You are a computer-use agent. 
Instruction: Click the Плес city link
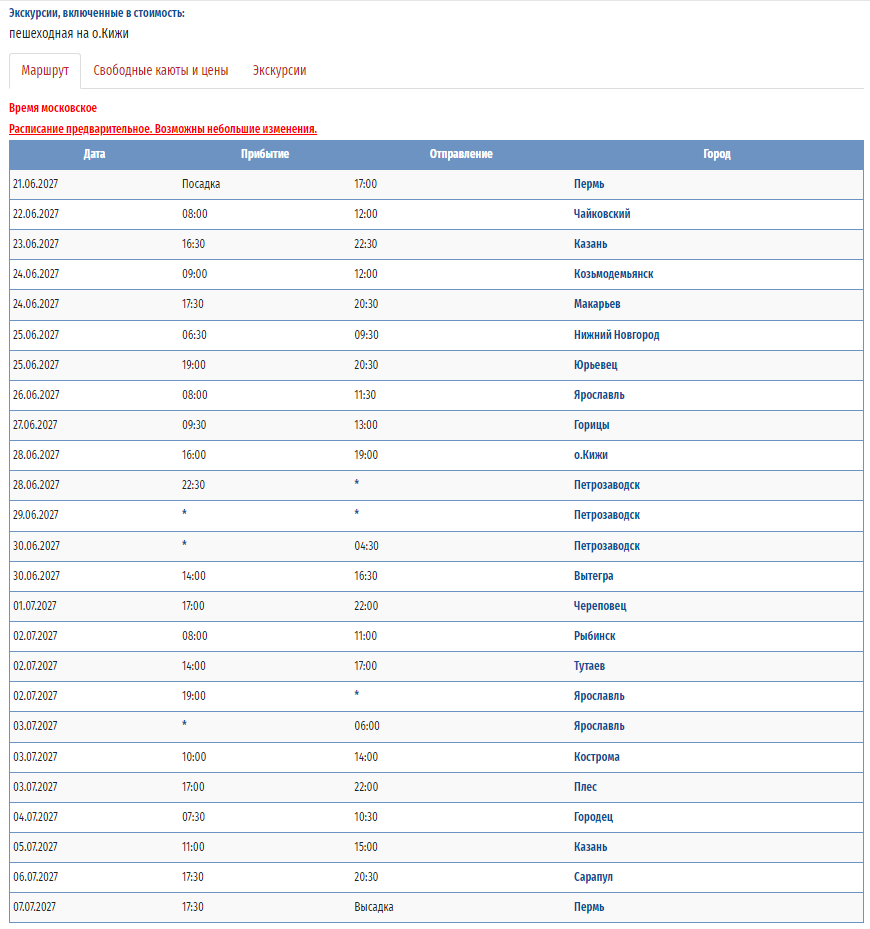pos(585,787)
